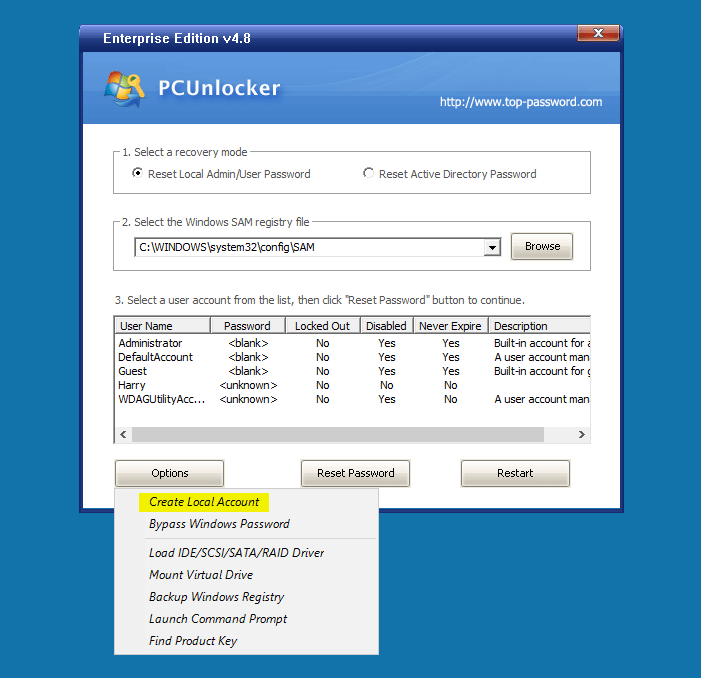Click Guest's 'Built-in account for' description
Viewport: 701px width, 678px height.
coord(542,371)
